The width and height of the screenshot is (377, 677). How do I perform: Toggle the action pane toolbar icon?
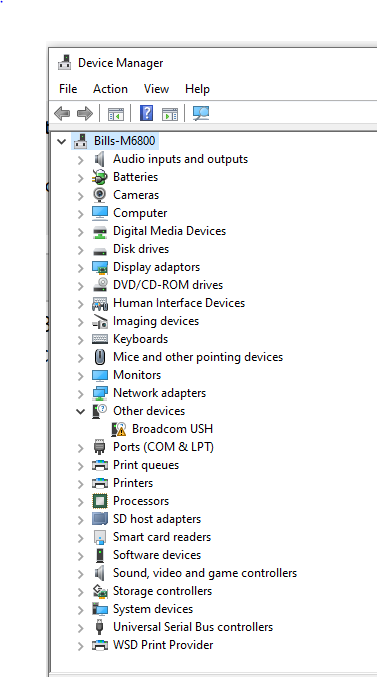click(170, 114)
